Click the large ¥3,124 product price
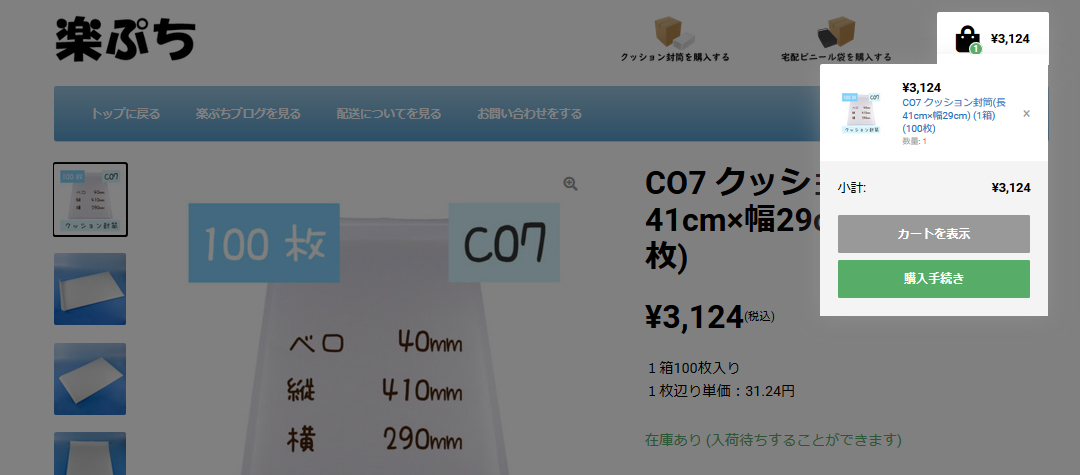Screen dimensions: 1080x475 click(x=694, y=317)
